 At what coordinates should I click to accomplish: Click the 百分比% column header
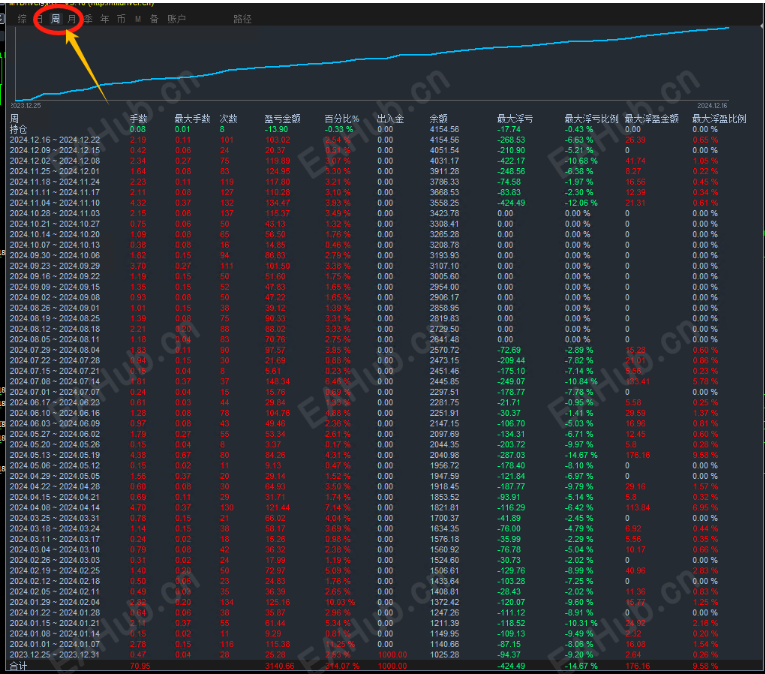pos(342,119)
